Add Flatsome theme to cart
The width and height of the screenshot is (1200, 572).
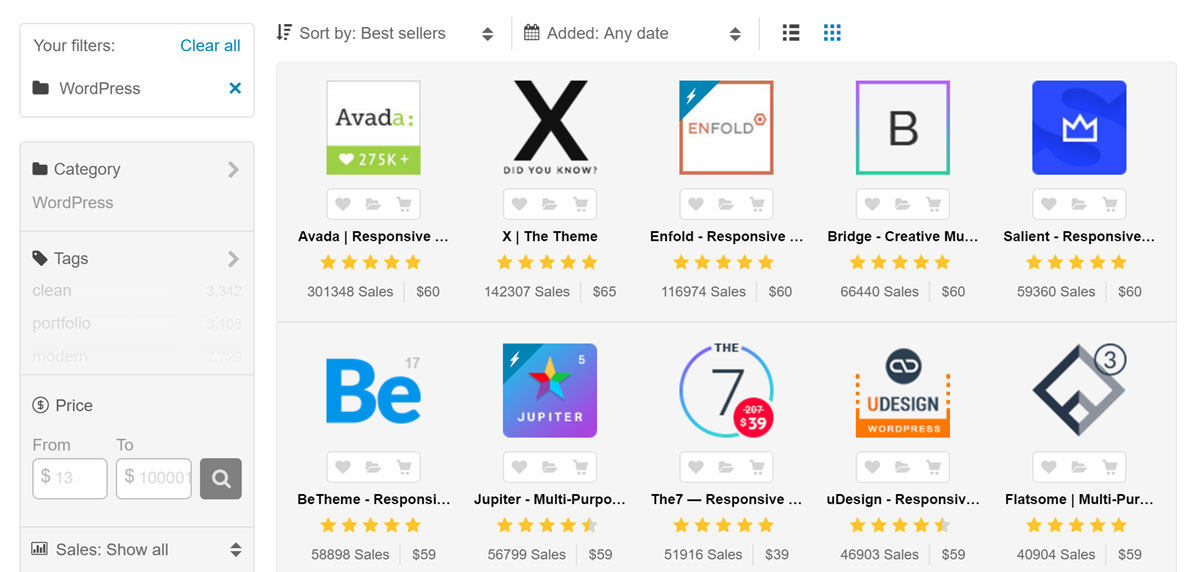pos(1110,467)
